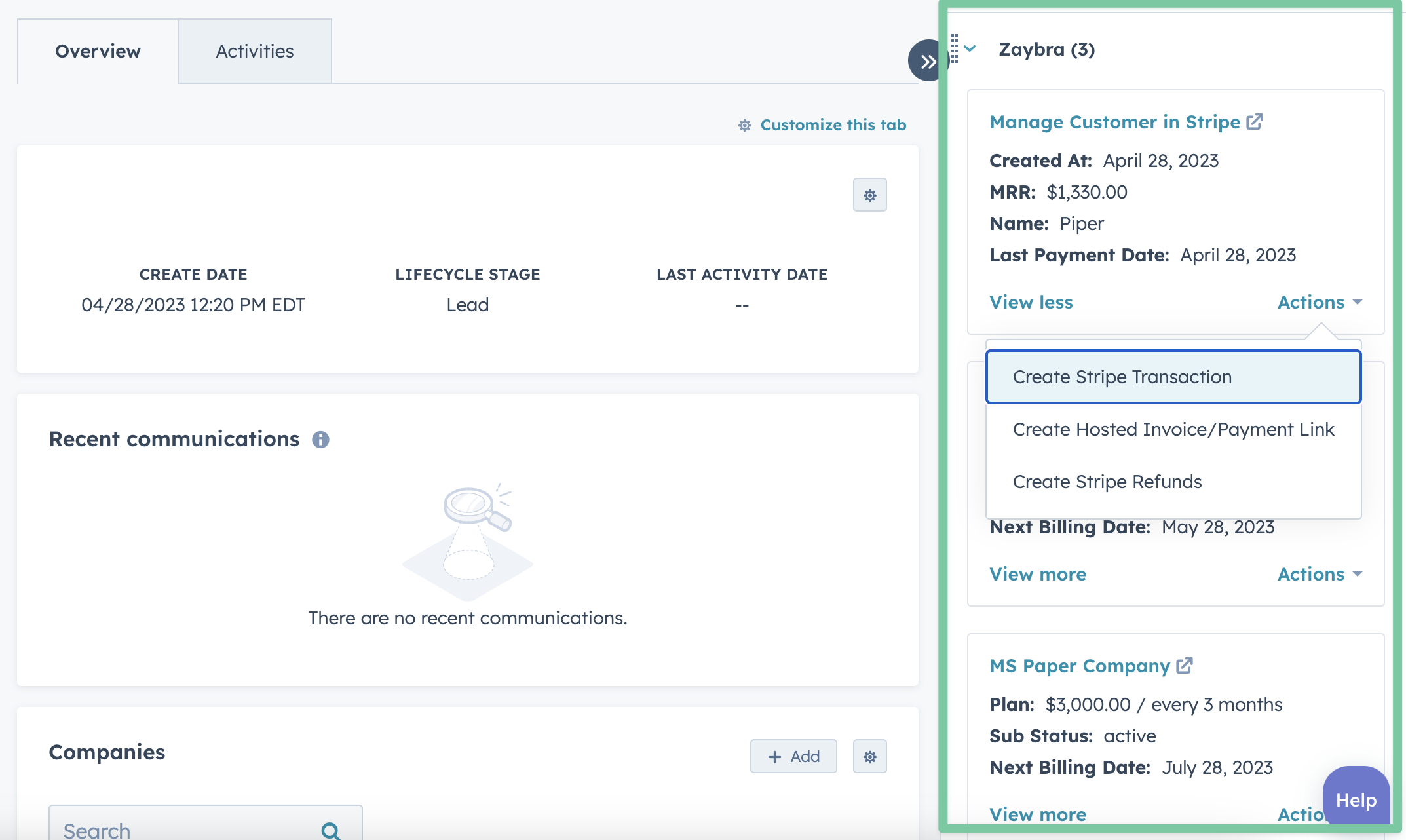Screen dimensions: 1406x840
Task: Select the Overview tab
Action: coord(98,51)
